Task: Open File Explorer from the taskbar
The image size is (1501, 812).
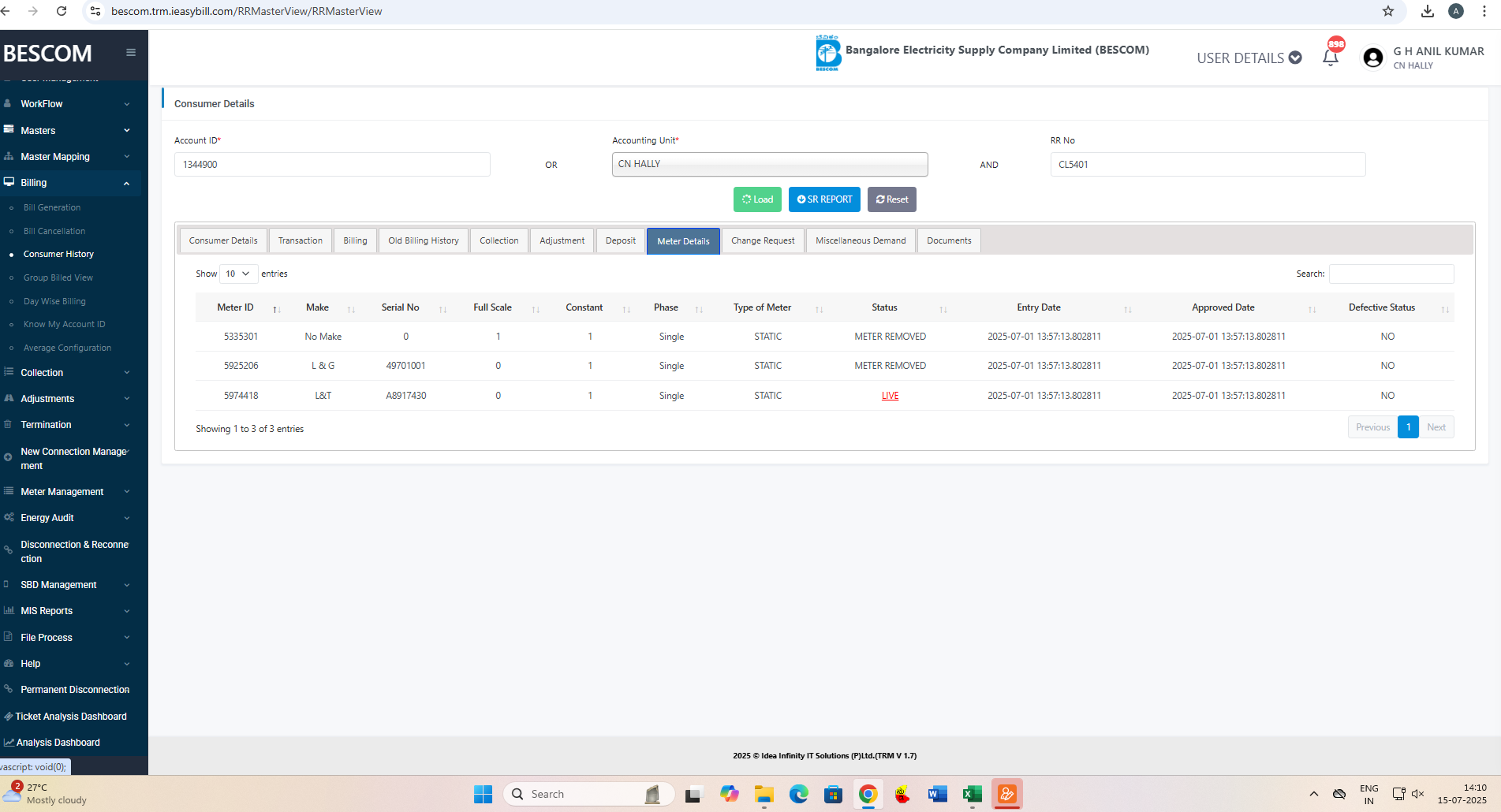Action: click(x=764, y=794)
